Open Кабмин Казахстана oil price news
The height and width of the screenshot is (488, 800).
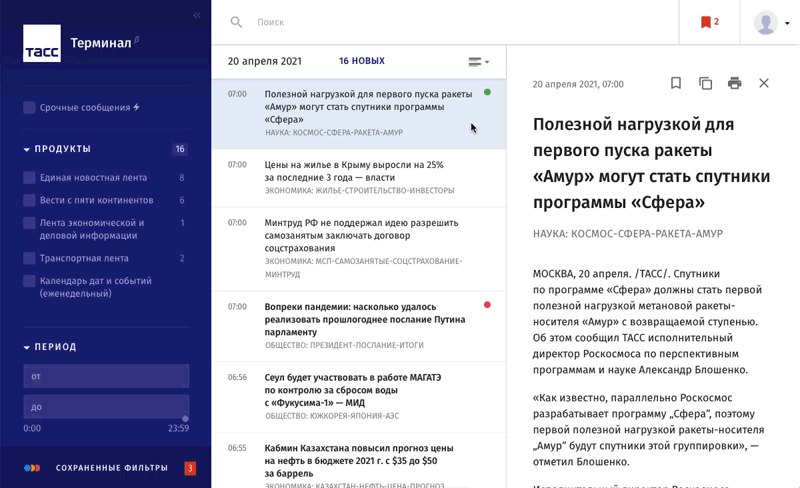359,461
